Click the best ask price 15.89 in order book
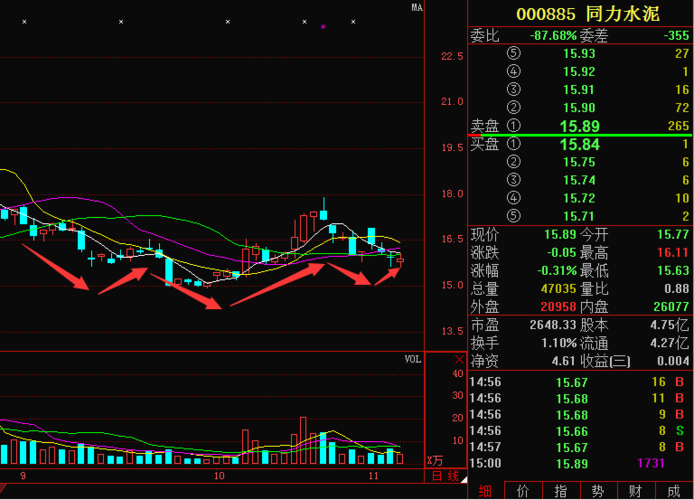This screenshot has height=500, width=694. coord(579,126)
